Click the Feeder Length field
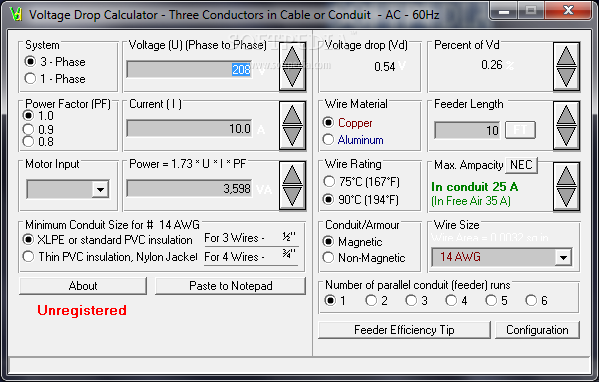 click(467, 130)
